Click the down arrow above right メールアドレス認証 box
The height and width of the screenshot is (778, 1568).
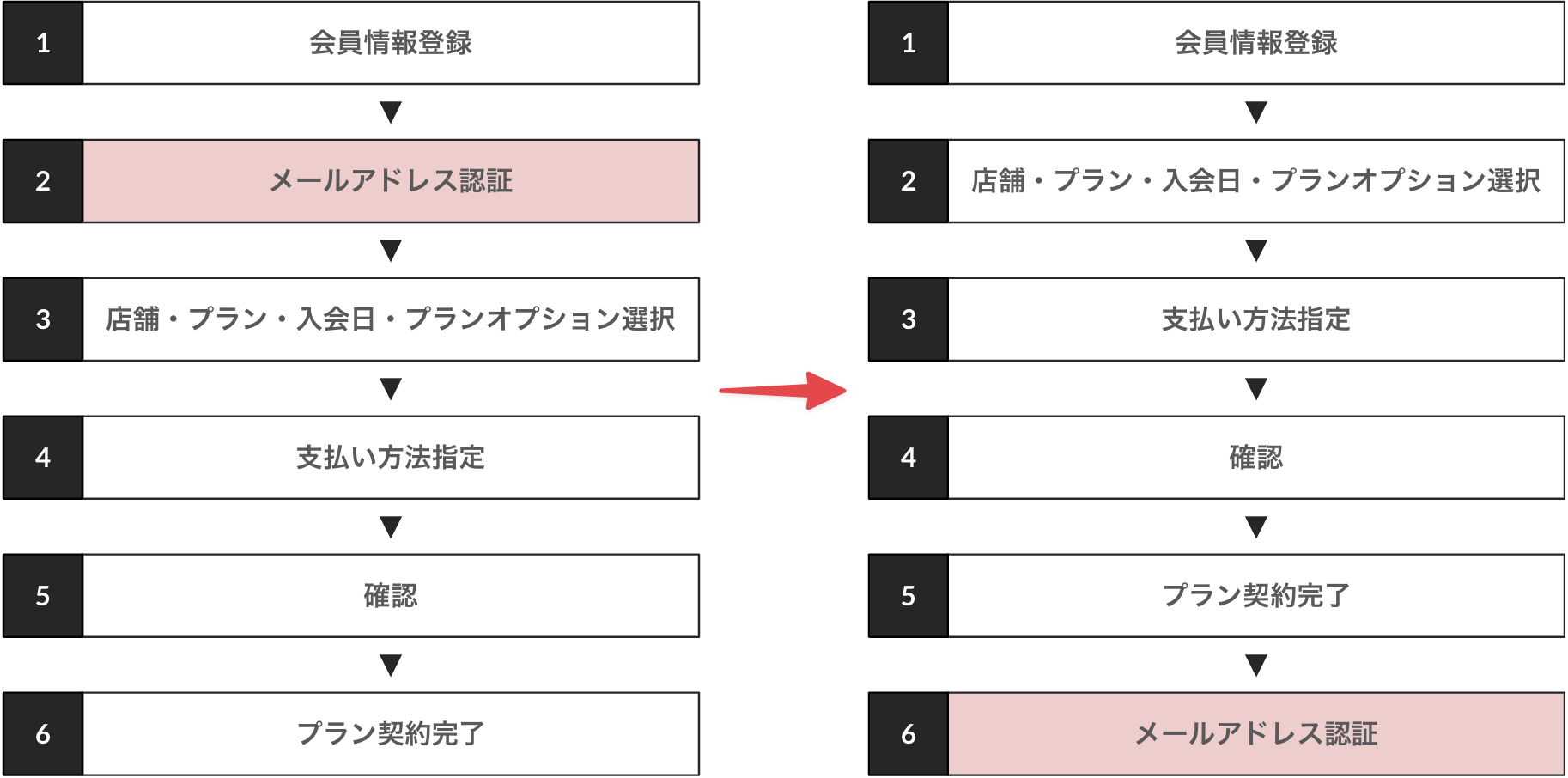pos(1256,666)
